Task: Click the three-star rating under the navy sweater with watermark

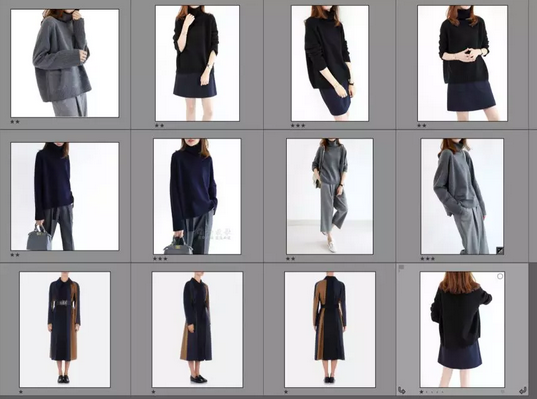Action: [x=160, y=259]
